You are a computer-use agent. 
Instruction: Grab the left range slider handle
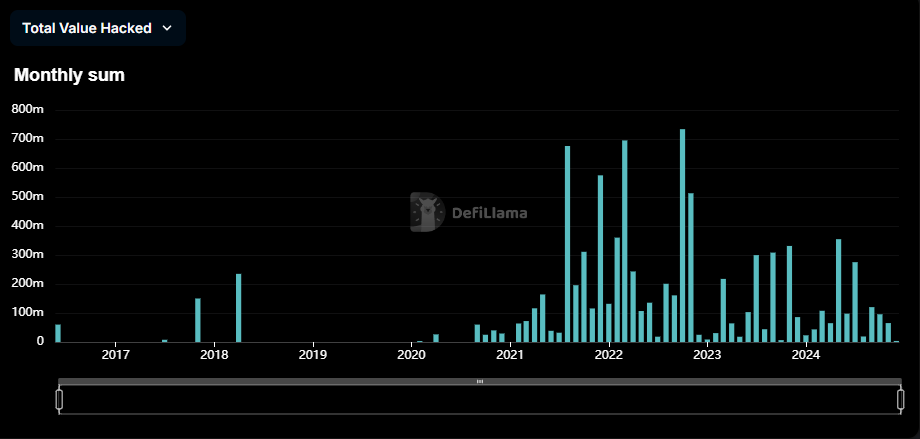coord(59,399)
